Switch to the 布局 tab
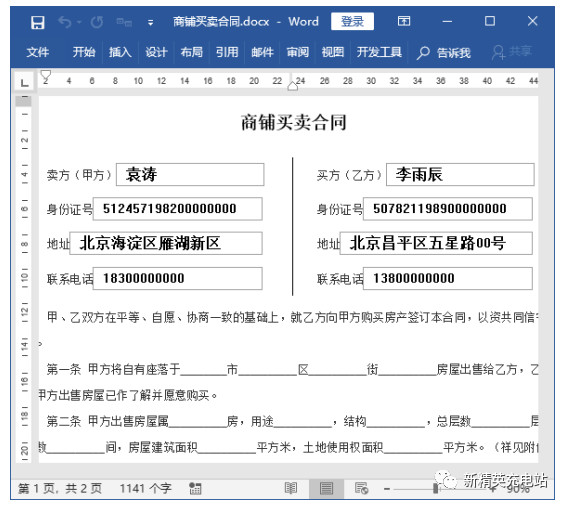Viewport: 565px width, 505px height. tap(191, 52)
